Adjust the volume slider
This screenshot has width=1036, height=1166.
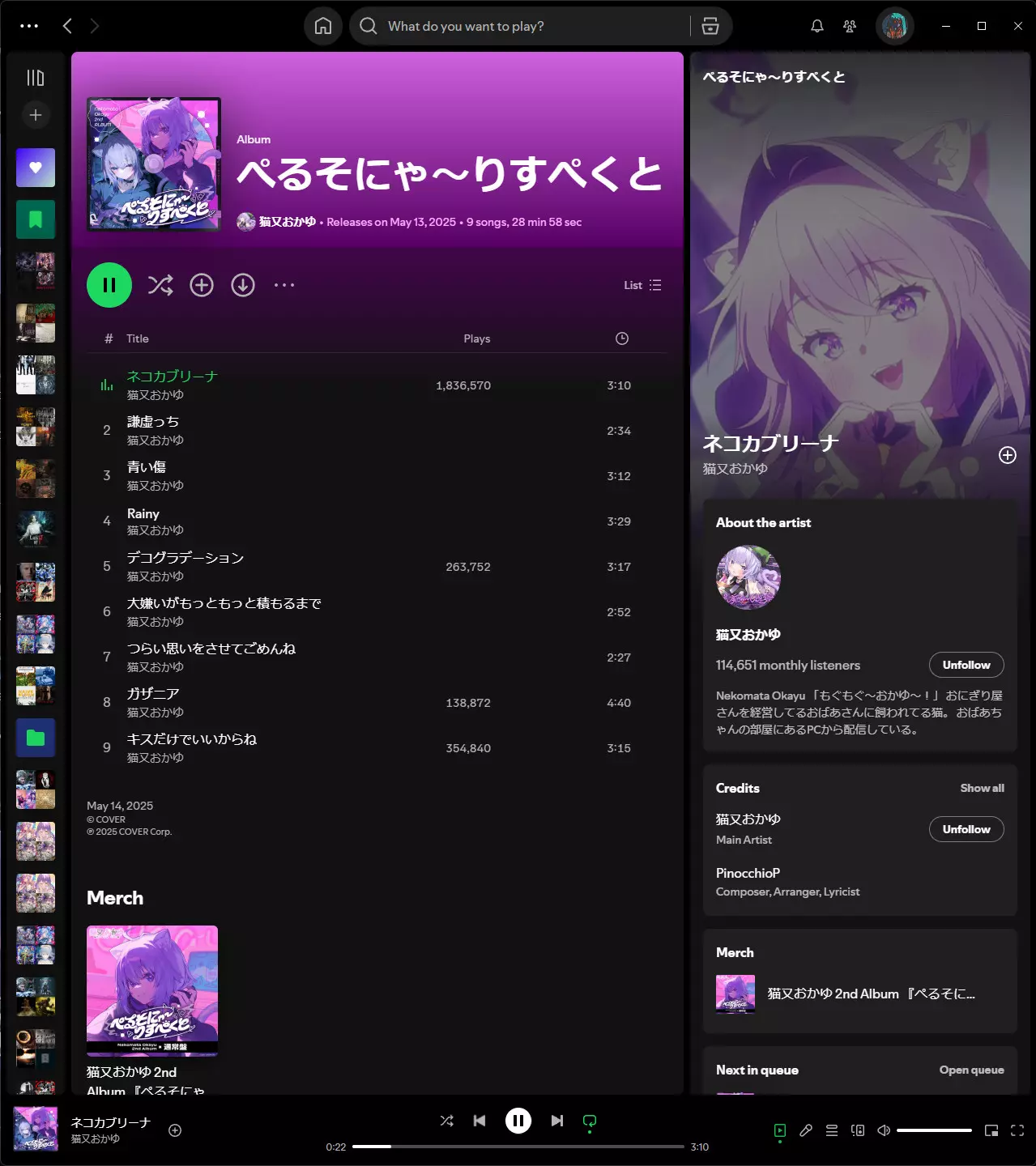(934, 1130)
